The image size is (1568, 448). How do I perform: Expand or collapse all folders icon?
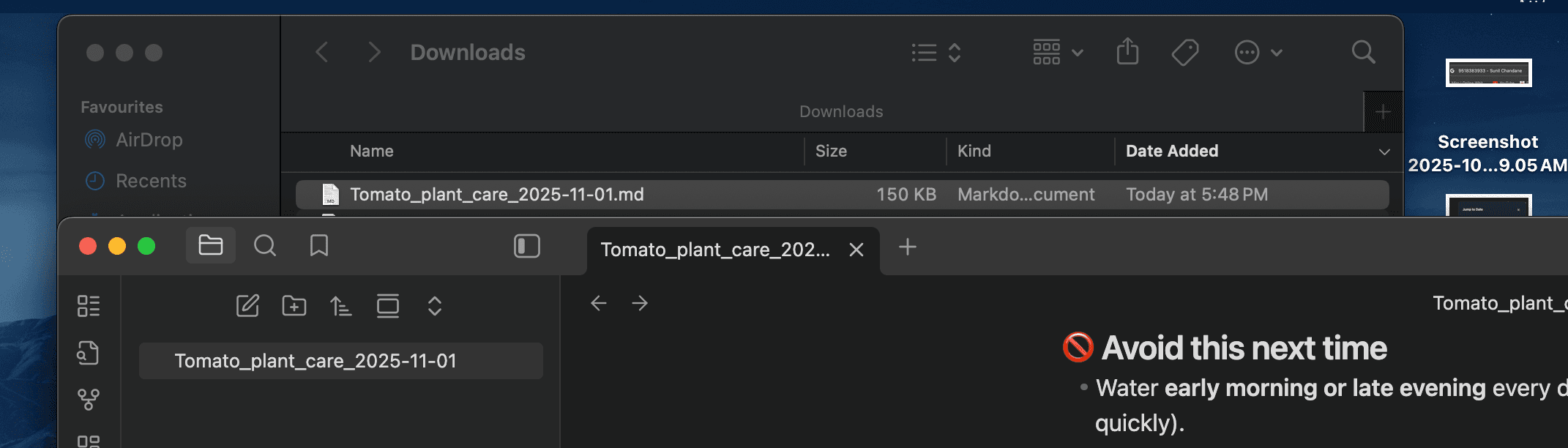435,306
